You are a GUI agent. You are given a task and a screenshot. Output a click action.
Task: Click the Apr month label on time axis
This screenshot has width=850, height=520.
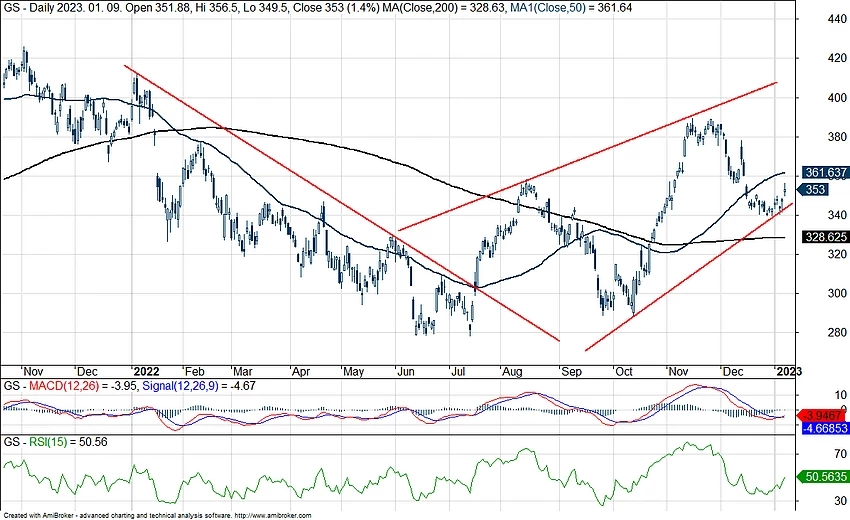point(301,371)
